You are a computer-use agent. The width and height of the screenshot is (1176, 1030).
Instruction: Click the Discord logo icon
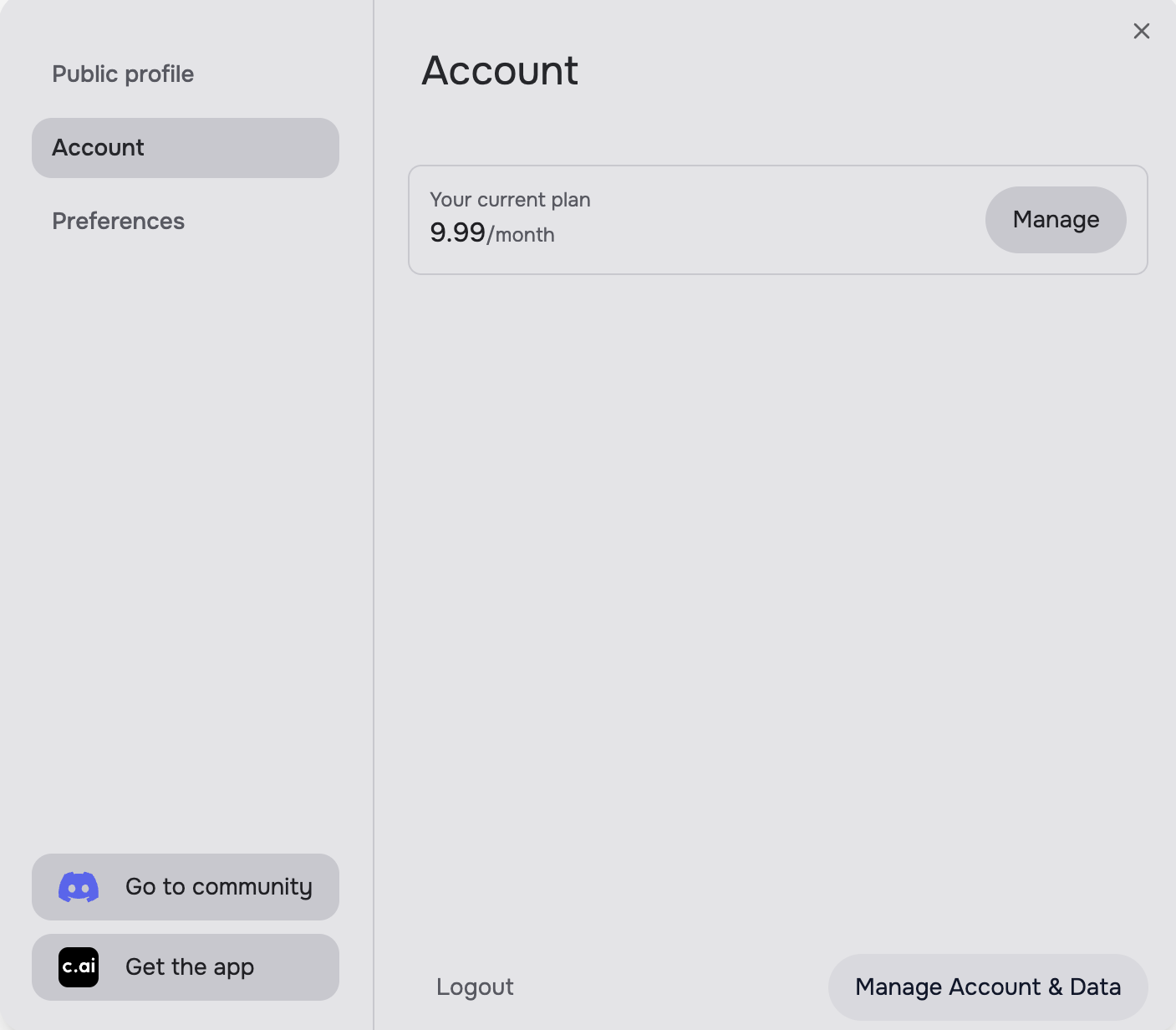click(79, 887)
